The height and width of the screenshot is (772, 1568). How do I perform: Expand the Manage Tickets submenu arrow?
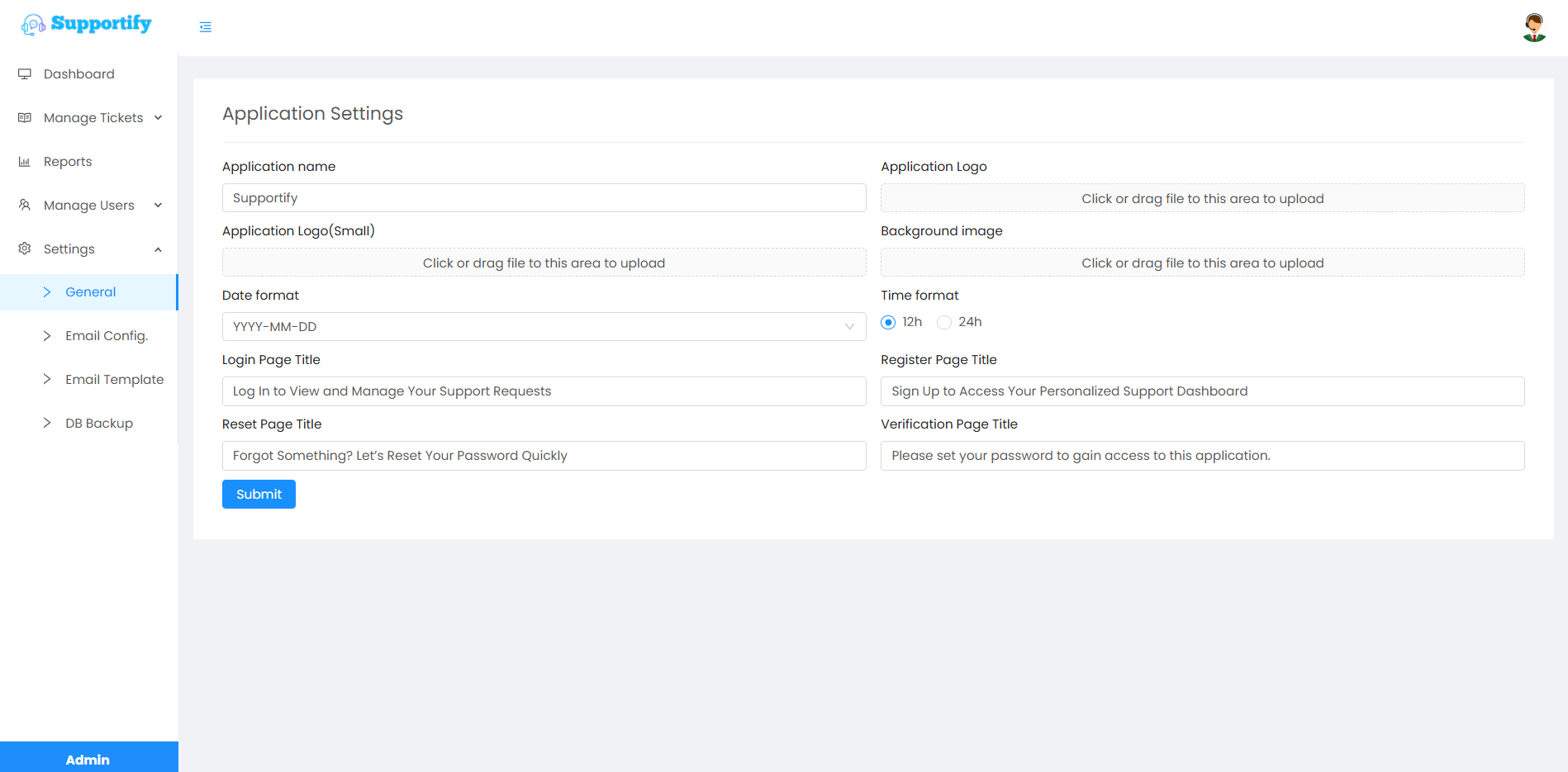(158, 118)
